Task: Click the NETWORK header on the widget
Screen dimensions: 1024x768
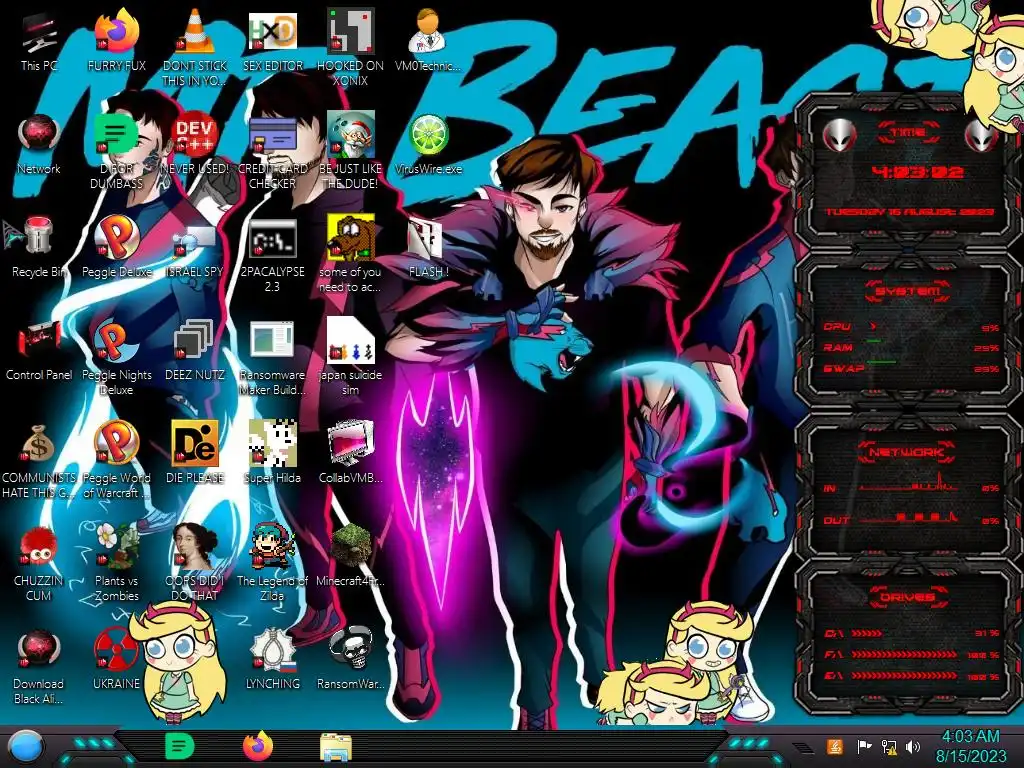Action: (x=908, y=452)
